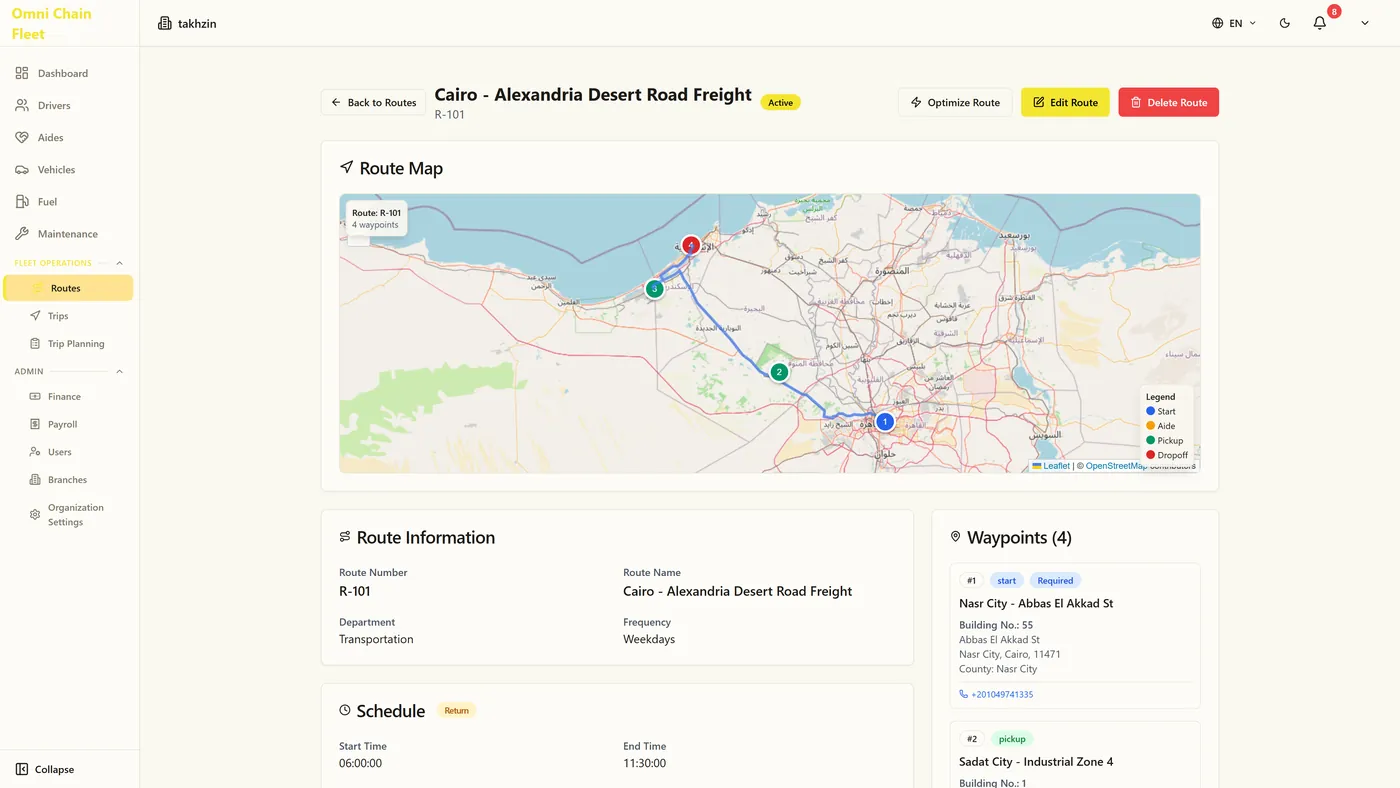Screen dimensions: 1400x788
Task: Click the Users icon in Admin
Action: [35, 452]
